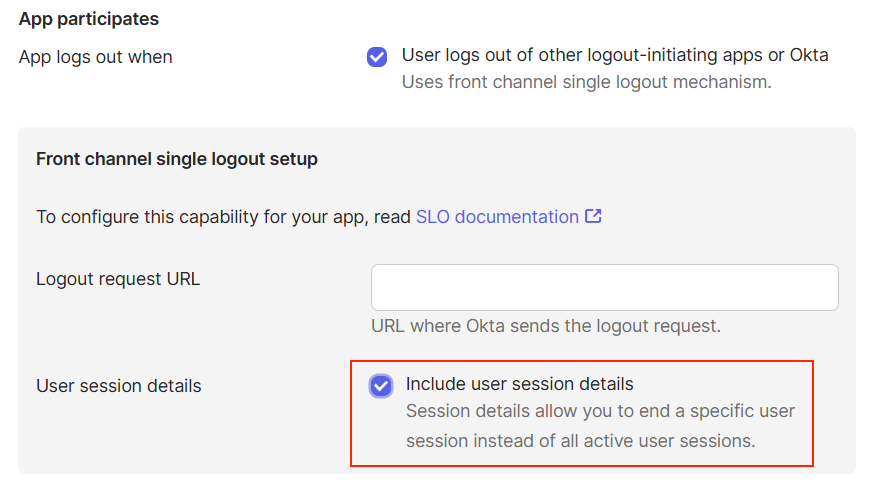Click the SLO documentation link
Image resolution: width=876 pixels, height=492 pixels.
[497, 216]
